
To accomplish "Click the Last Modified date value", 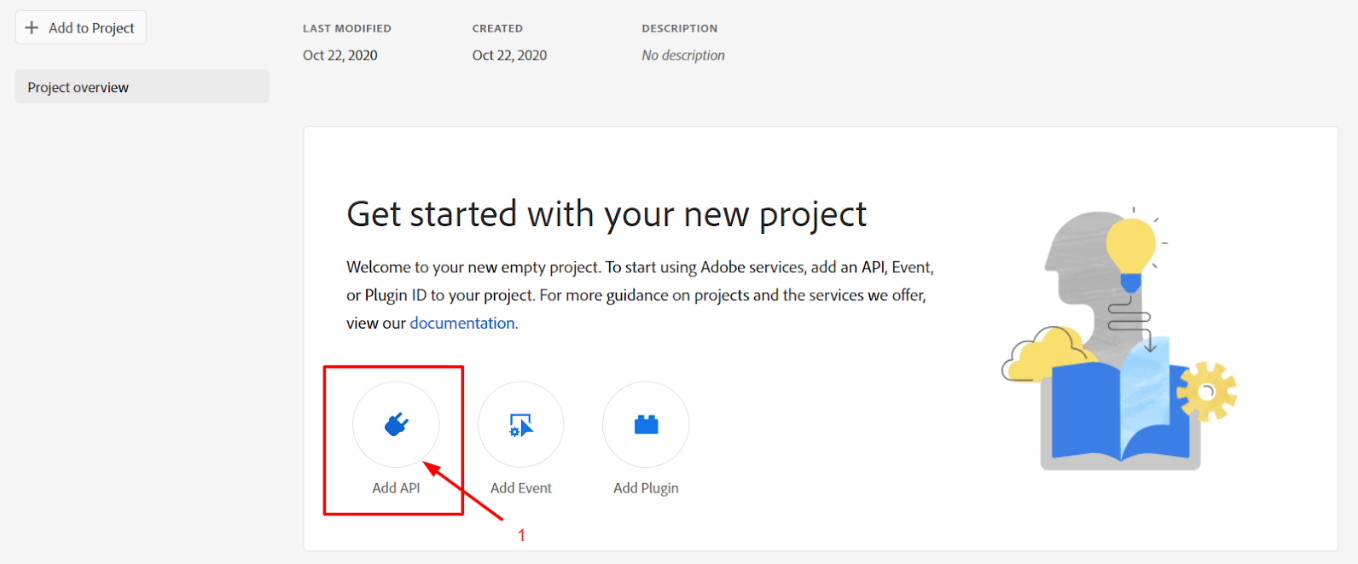I will (x=340, y=55).
